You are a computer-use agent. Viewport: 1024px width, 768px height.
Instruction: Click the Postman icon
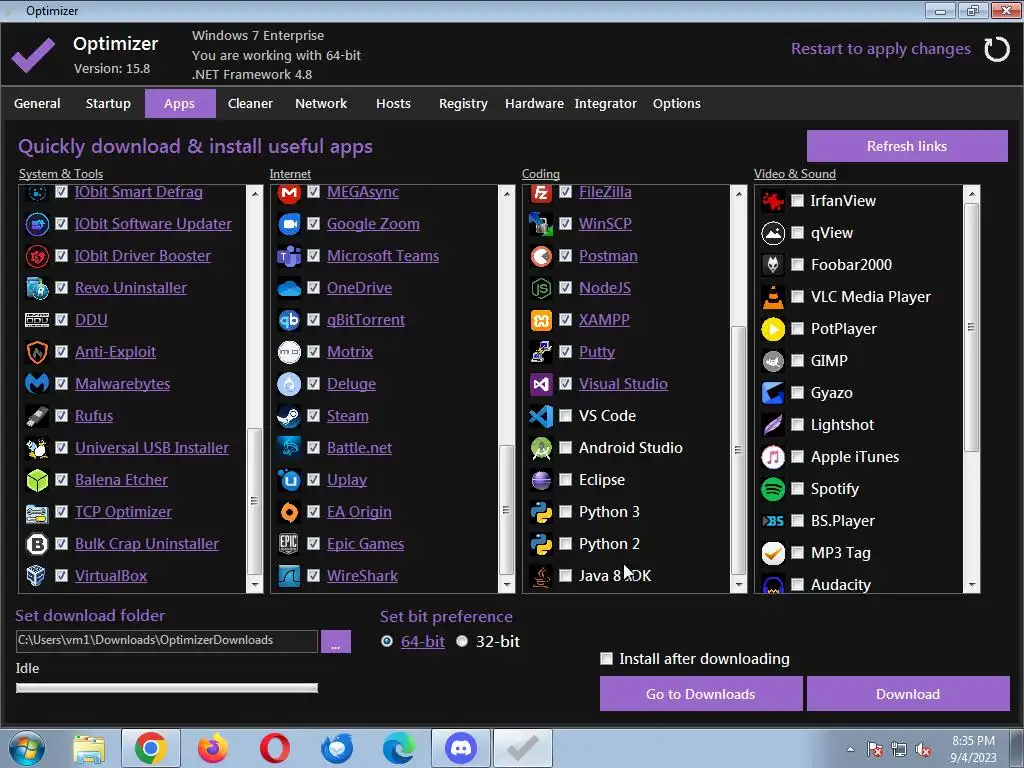[x=541, y=256]
